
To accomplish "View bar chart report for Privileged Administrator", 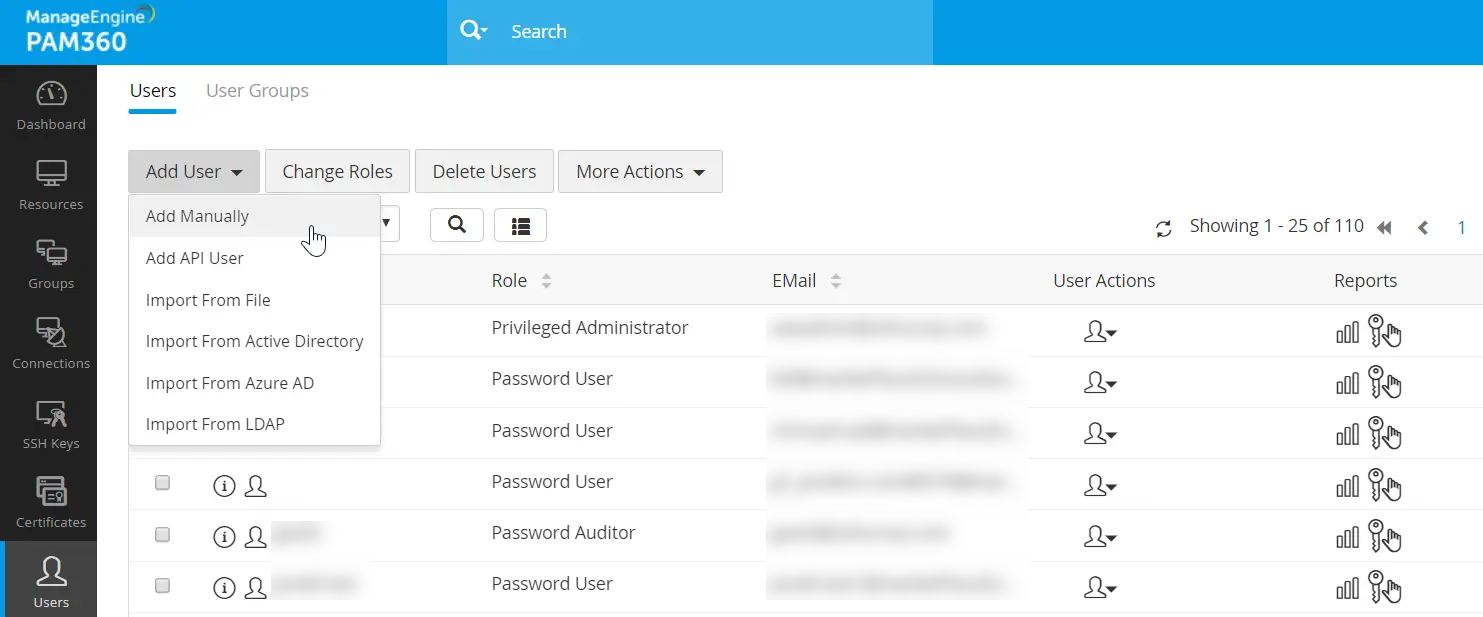I will click(x=1347, y=332).
